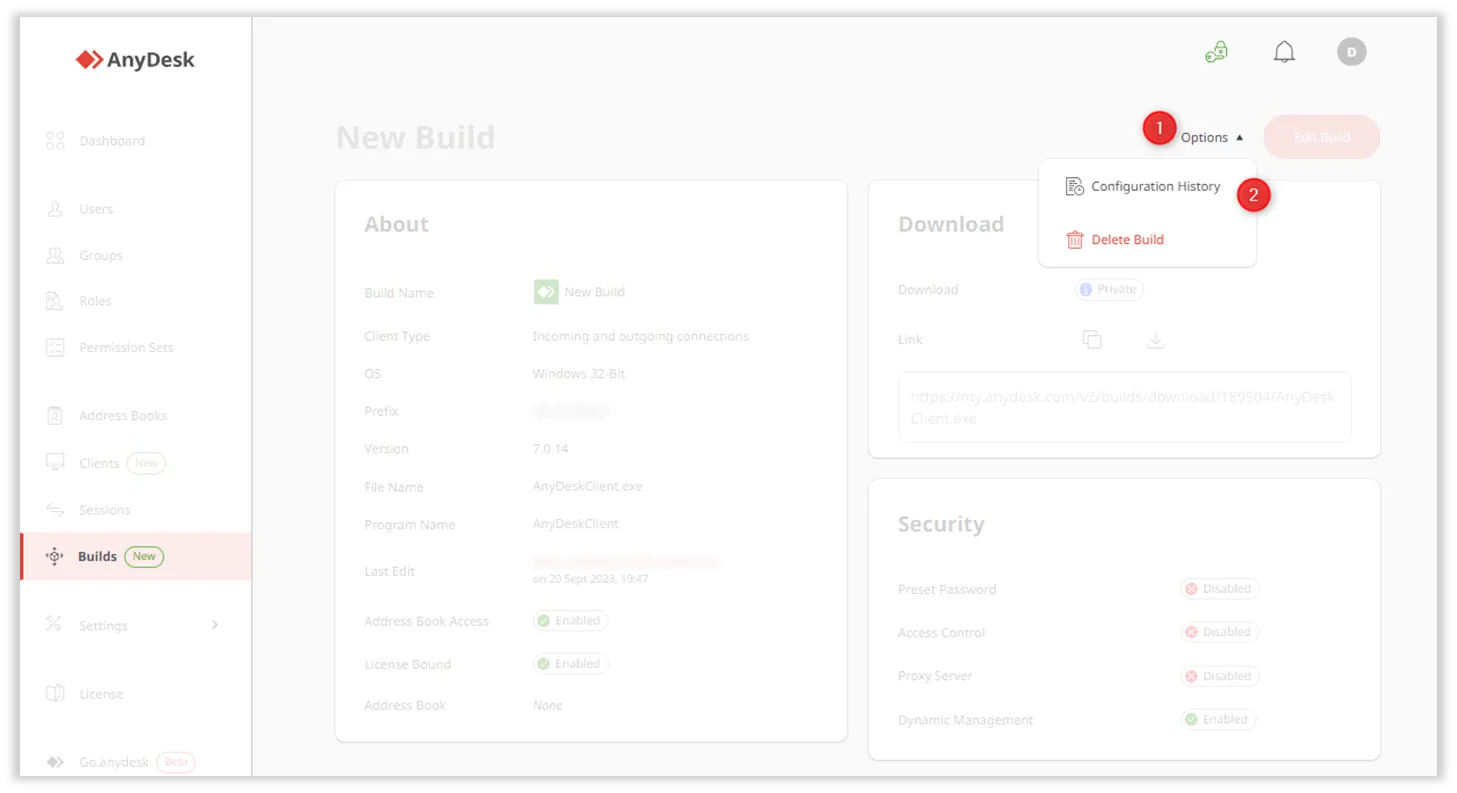This screenshot has height=793, width=1457.
Task: Click the Dynamic Management Enabled badge
Action: pos(1217,719)
